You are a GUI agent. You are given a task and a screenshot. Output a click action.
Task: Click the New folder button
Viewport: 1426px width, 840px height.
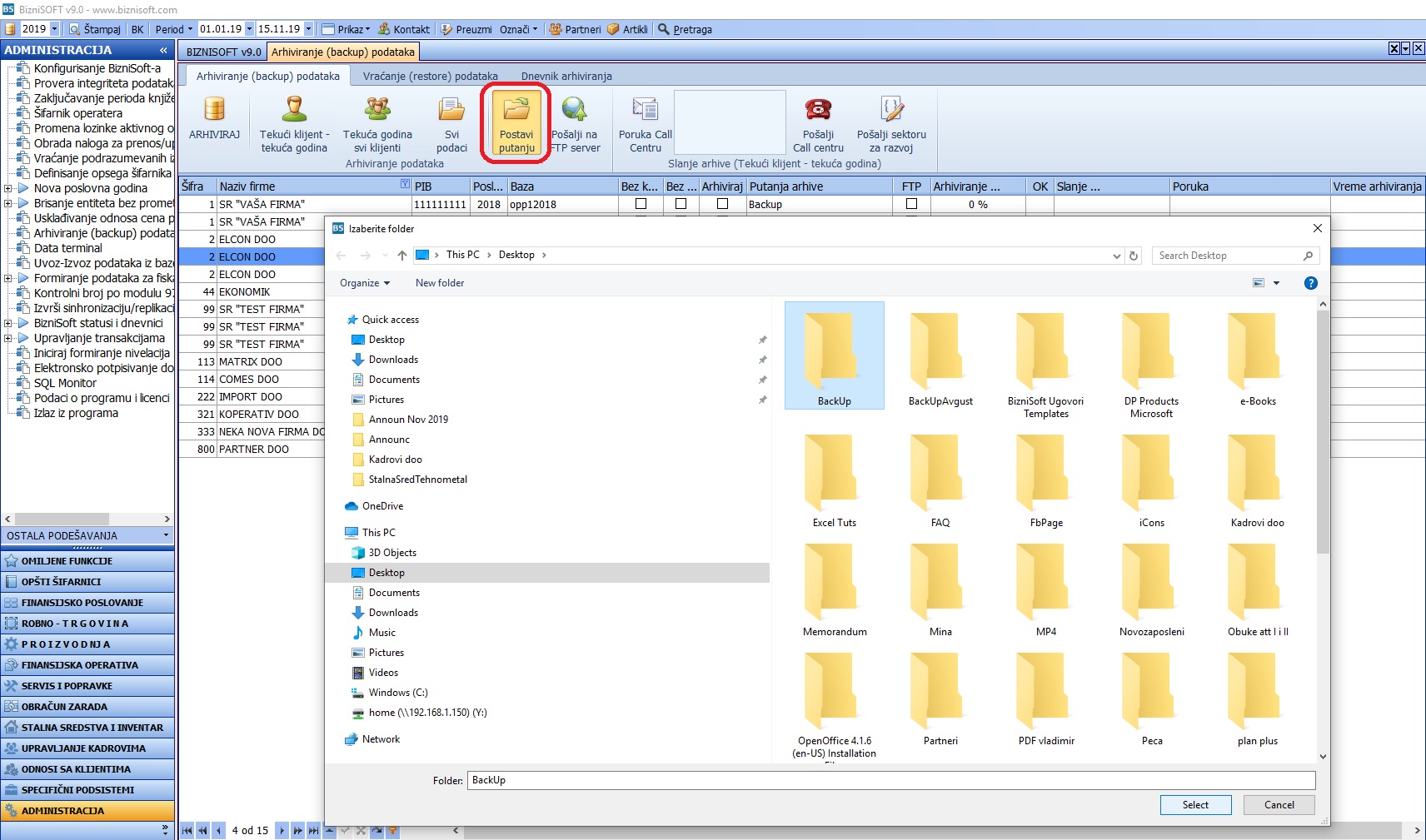click(440, 283)
